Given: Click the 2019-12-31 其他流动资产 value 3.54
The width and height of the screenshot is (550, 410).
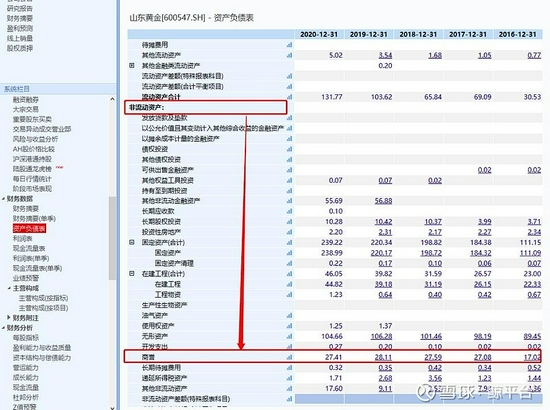Looking at the screenshot, I should pos(385,55).
